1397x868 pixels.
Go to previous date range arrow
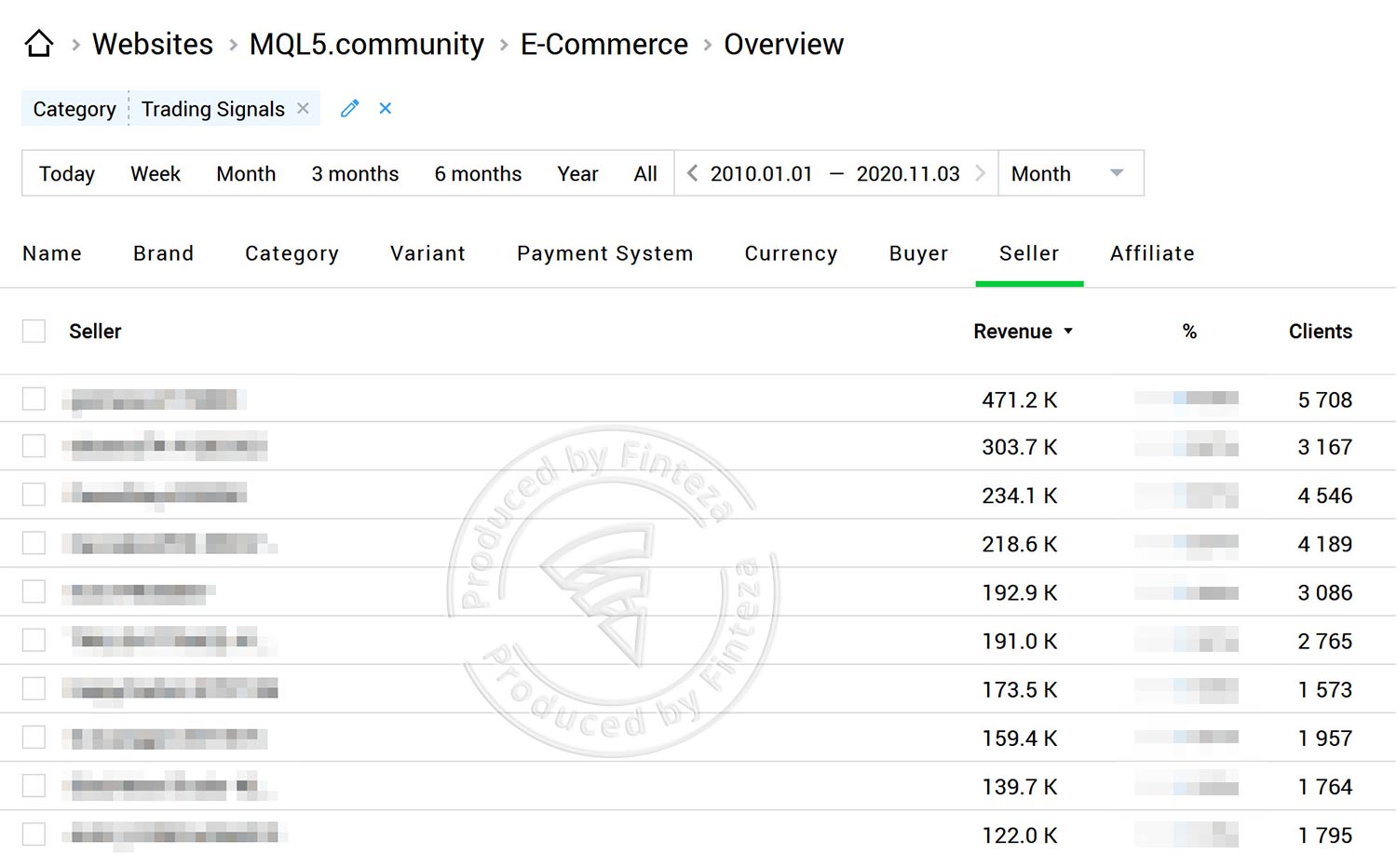click(692, 173)
